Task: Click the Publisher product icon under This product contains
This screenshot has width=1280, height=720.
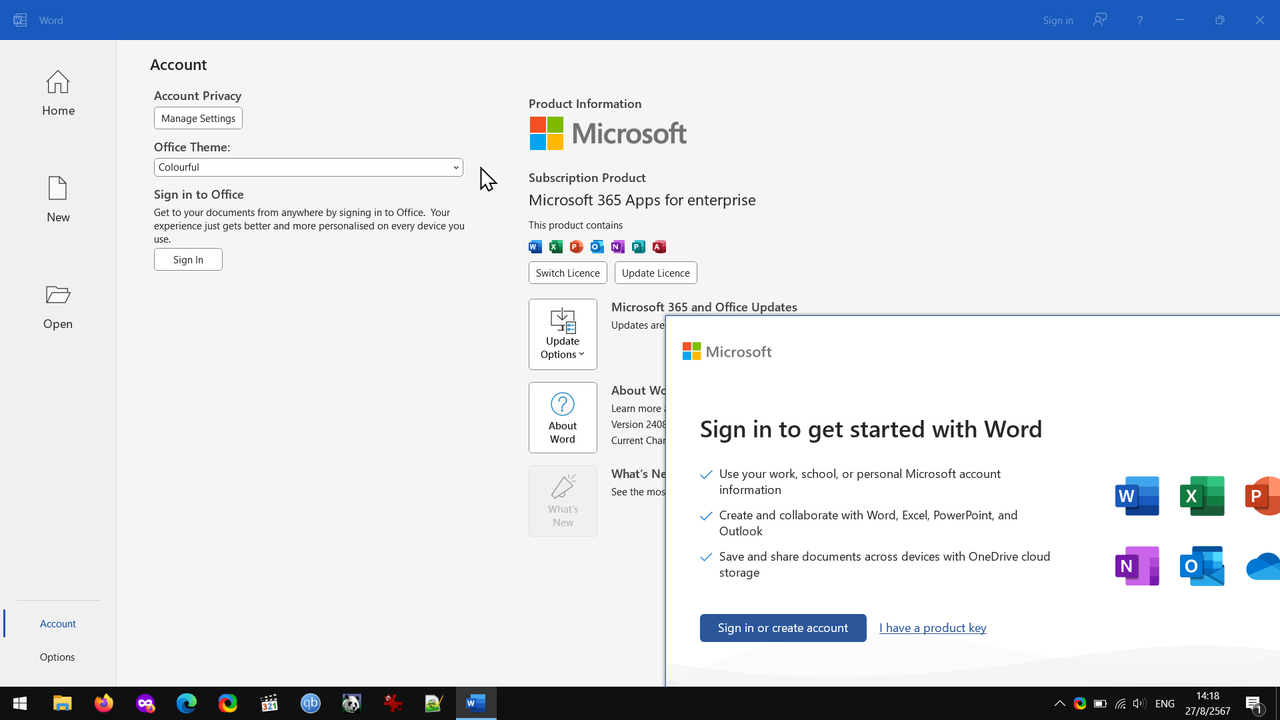Action: (x=638, y=247)
